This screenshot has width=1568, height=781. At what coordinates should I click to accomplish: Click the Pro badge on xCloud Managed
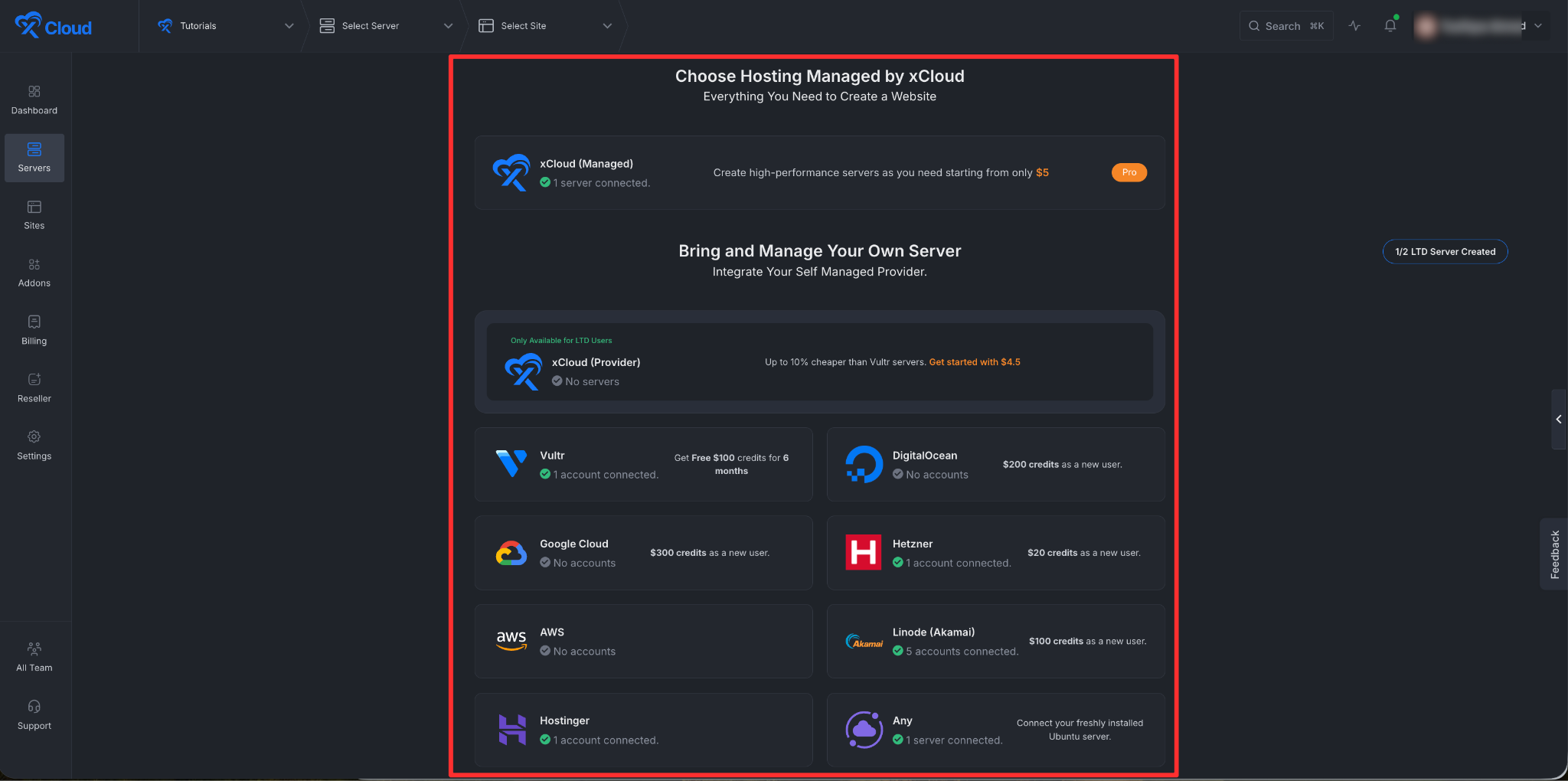point(1129,172)
